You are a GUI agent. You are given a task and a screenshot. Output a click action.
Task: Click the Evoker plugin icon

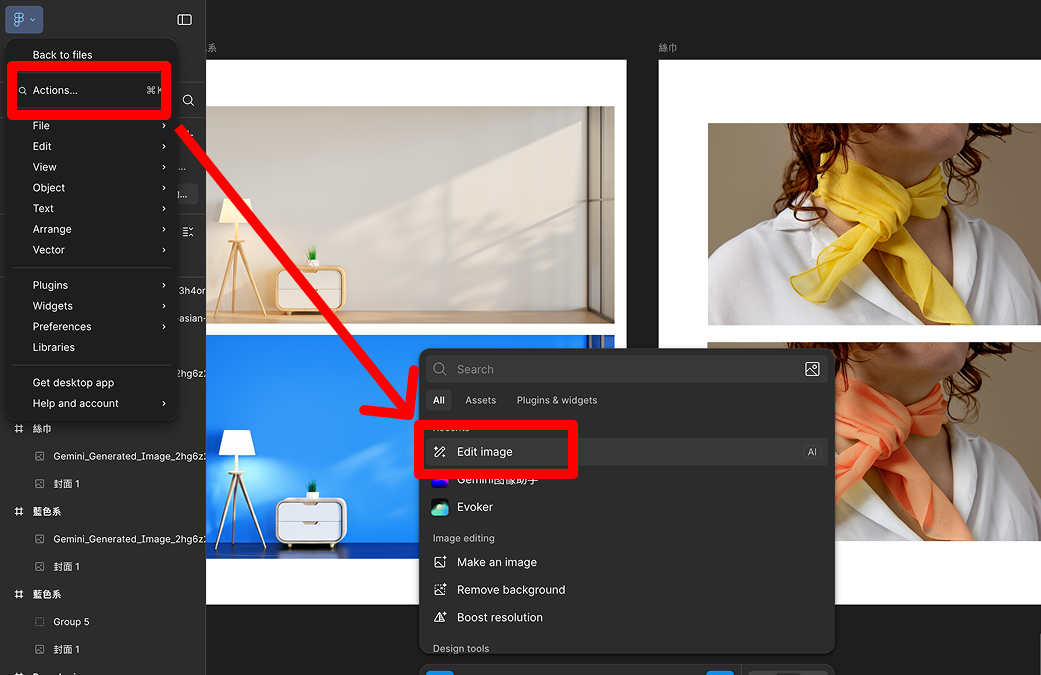440,507
